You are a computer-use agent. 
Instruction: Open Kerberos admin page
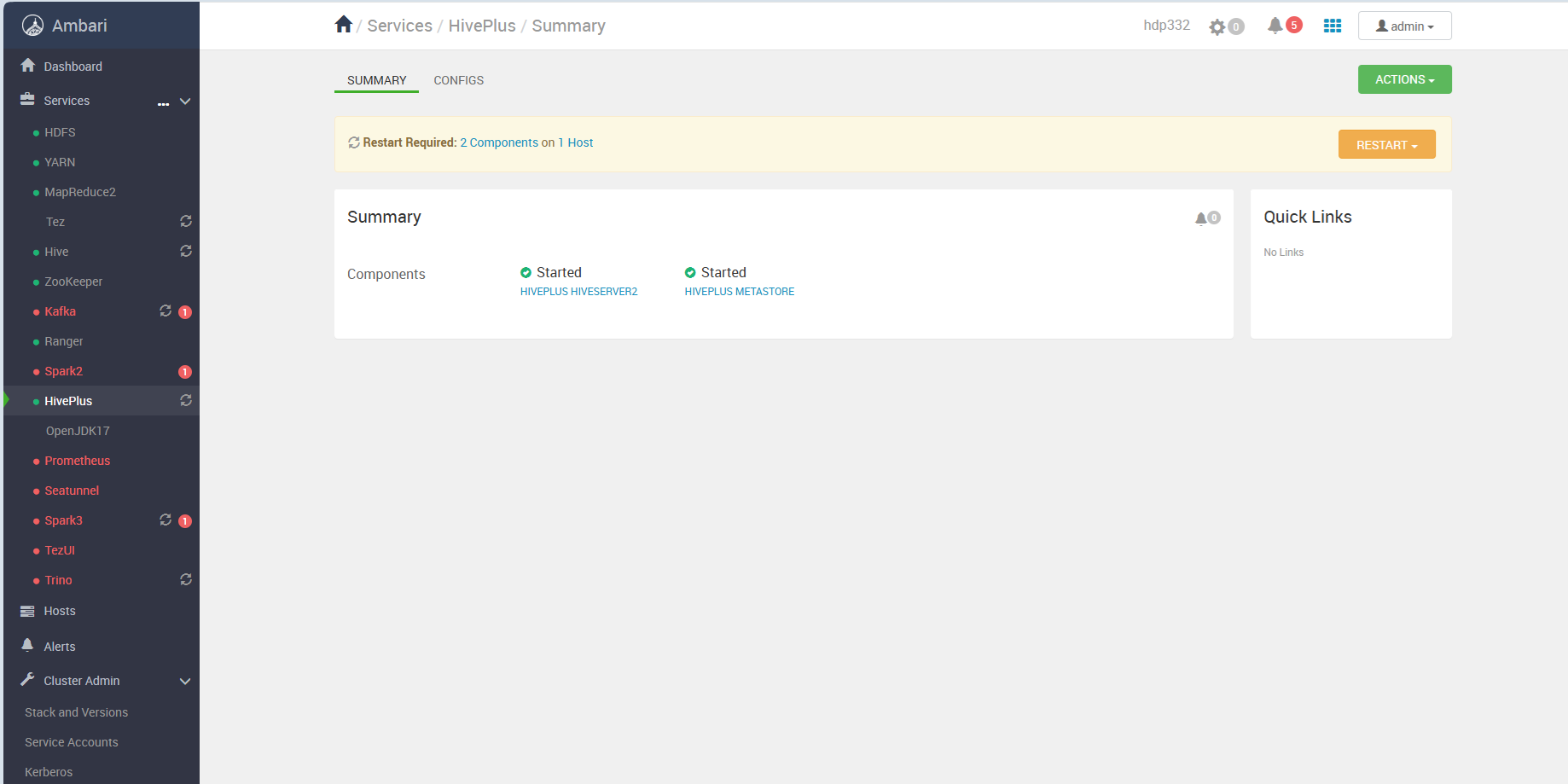49,772
